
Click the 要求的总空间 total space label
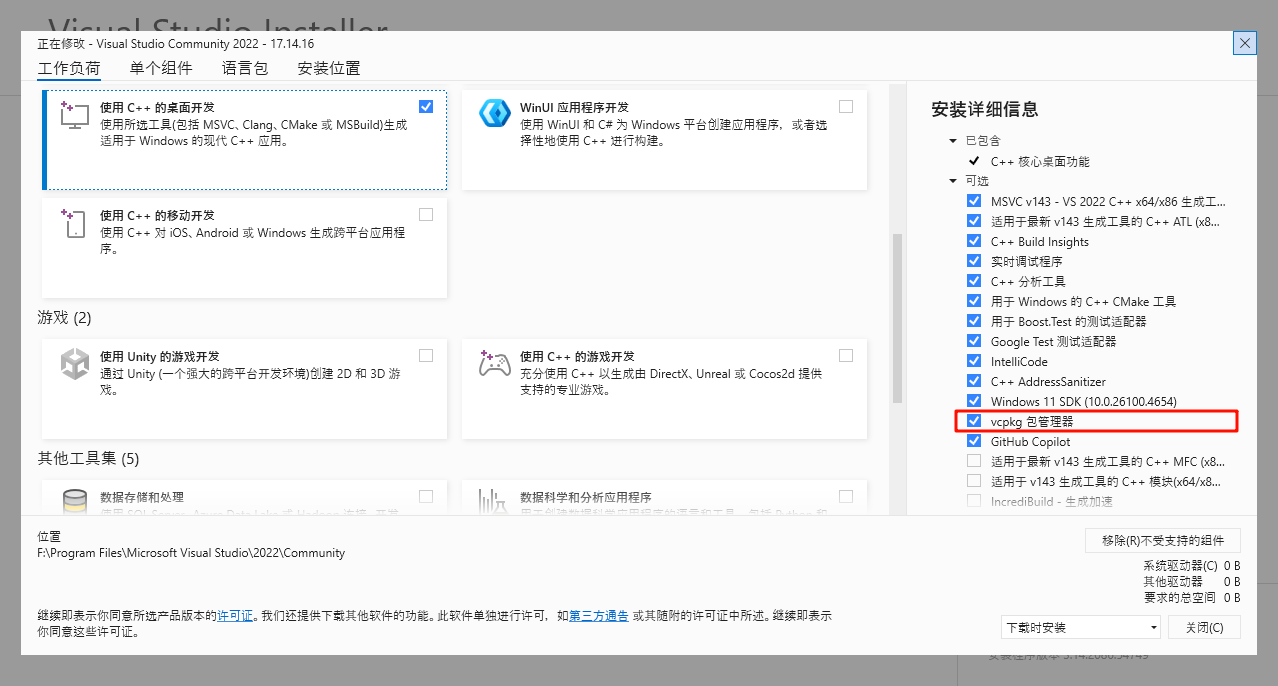(x=1180, y=598)
